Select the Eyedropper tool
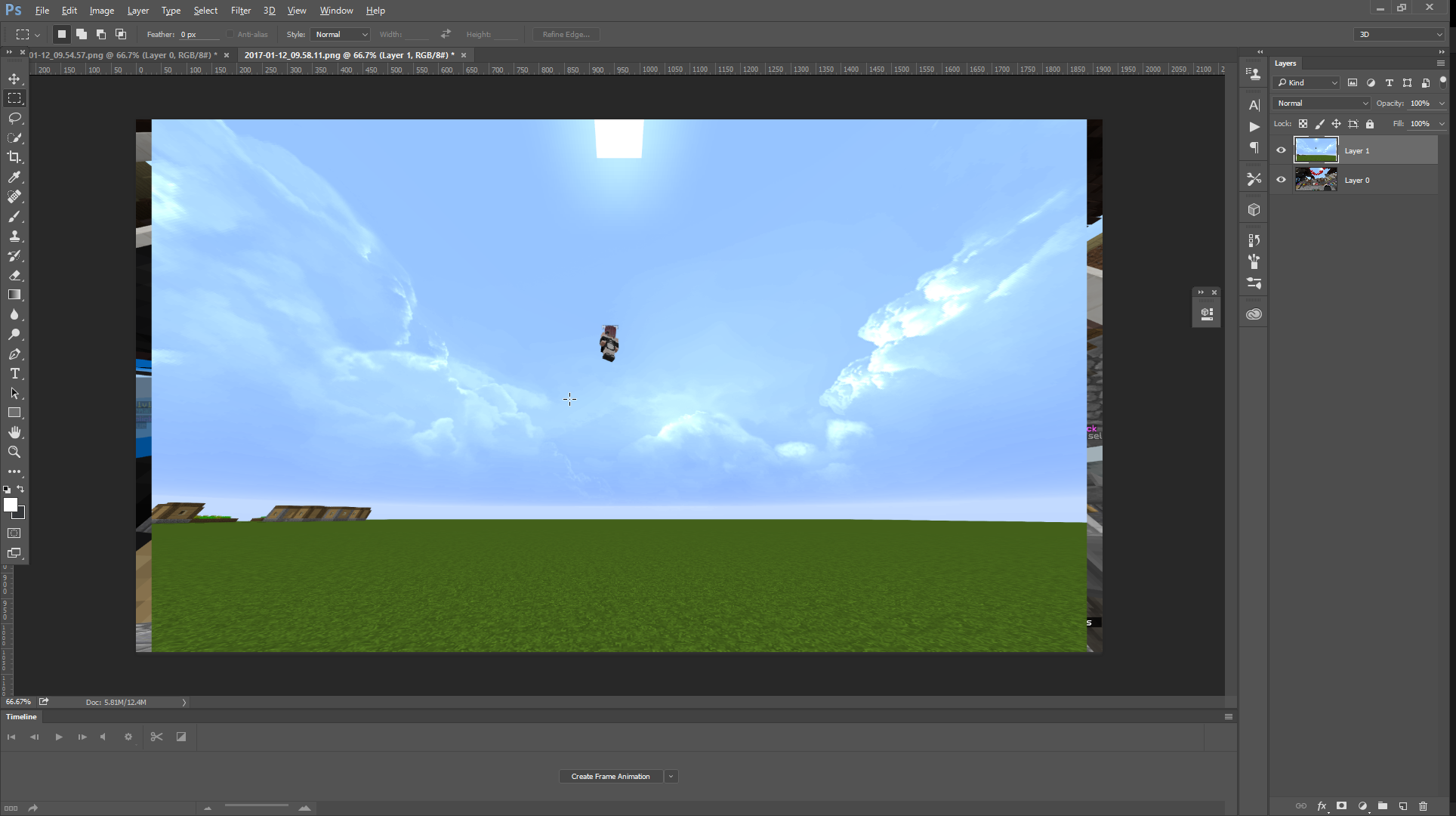 (14, 177)
